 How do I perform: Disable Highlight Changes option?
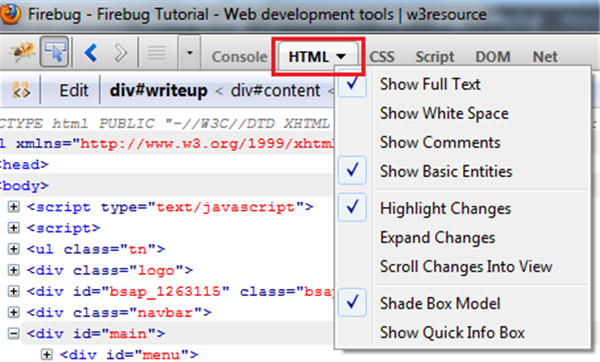click(x=445, y=208)
